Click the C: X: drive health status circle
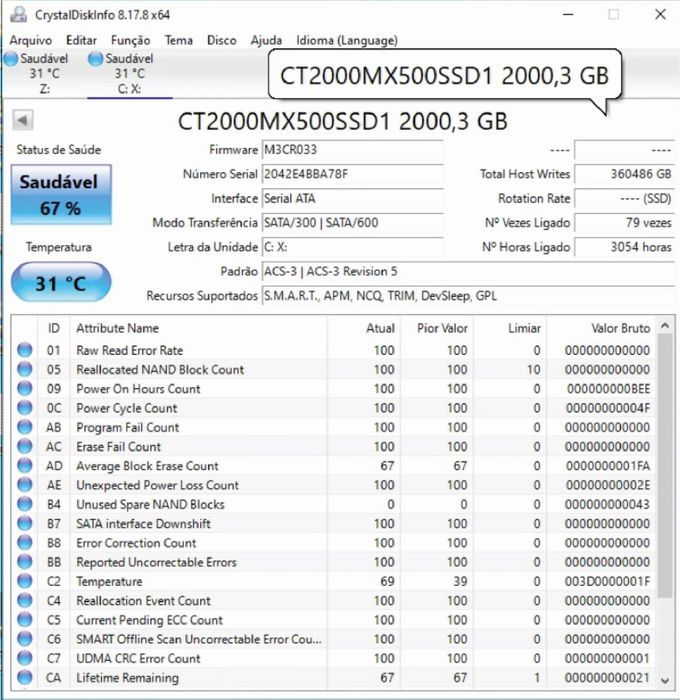Screen dimensions: 680x700 point(95,58)
